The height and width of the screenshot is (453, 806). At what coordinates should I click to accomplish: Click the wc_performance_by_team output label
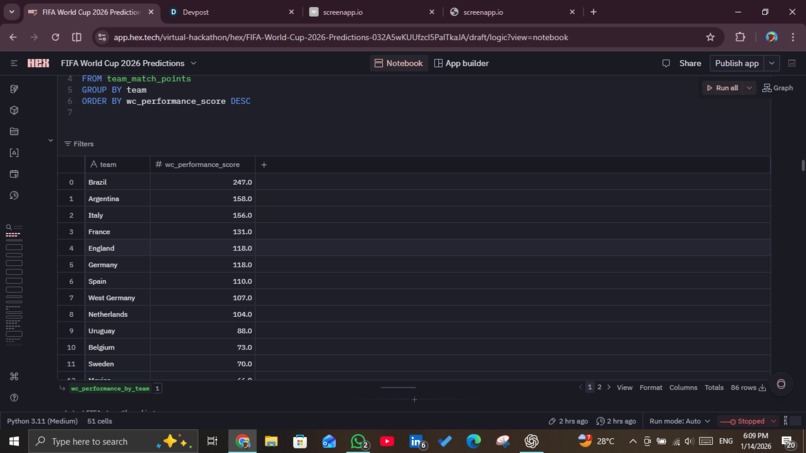(110, 389)
